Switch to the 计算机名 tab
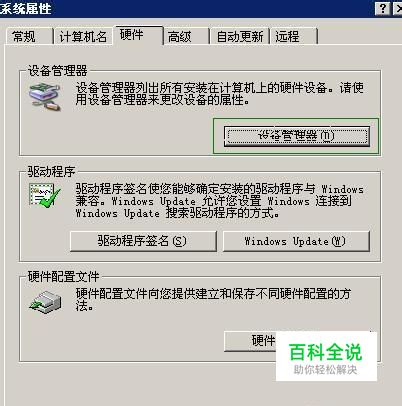Screen dimensions: 402x406 click(83, 36)
